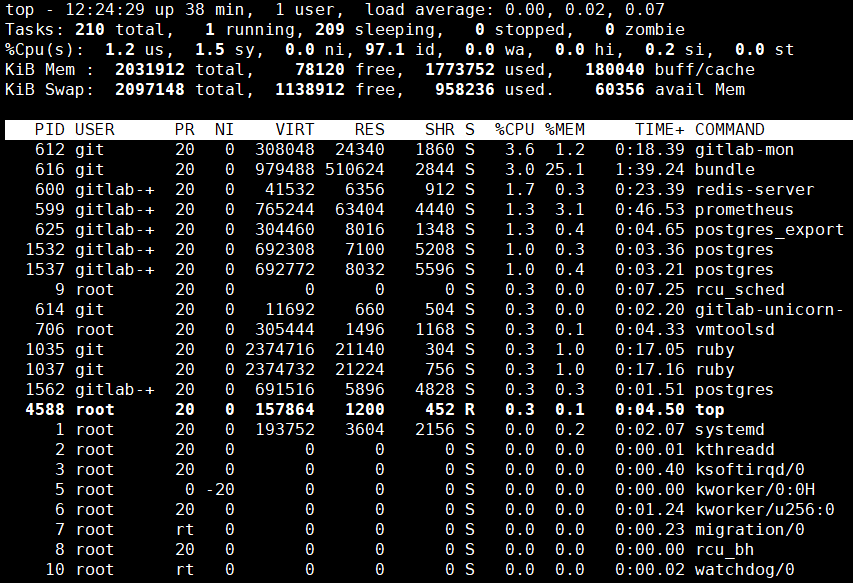Click the COMMAND column header
853x583 pixels.
click(729, 130)
